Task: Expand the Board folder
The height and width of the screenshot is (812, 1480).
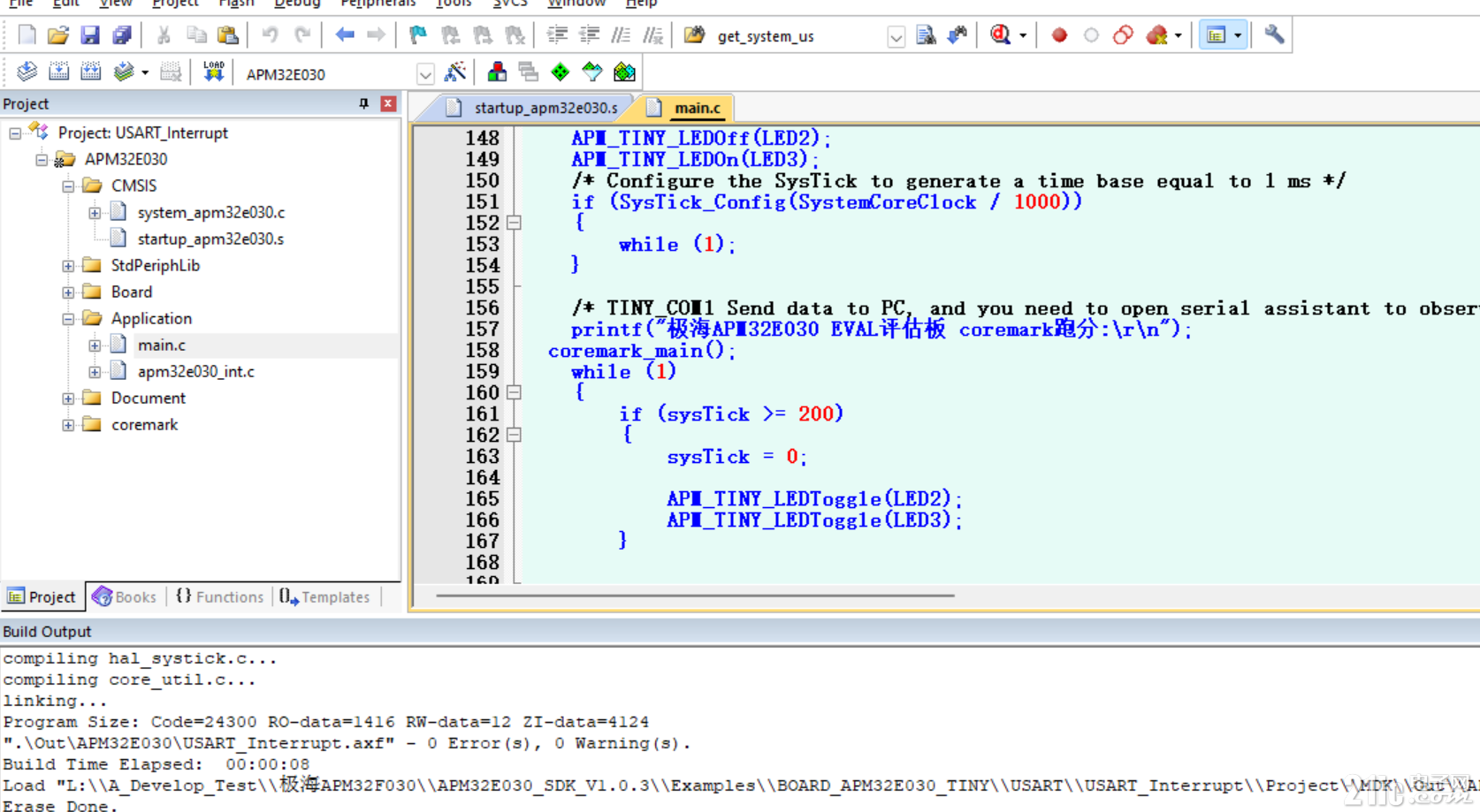Action: pyautogui.click(x=68, y=292)
